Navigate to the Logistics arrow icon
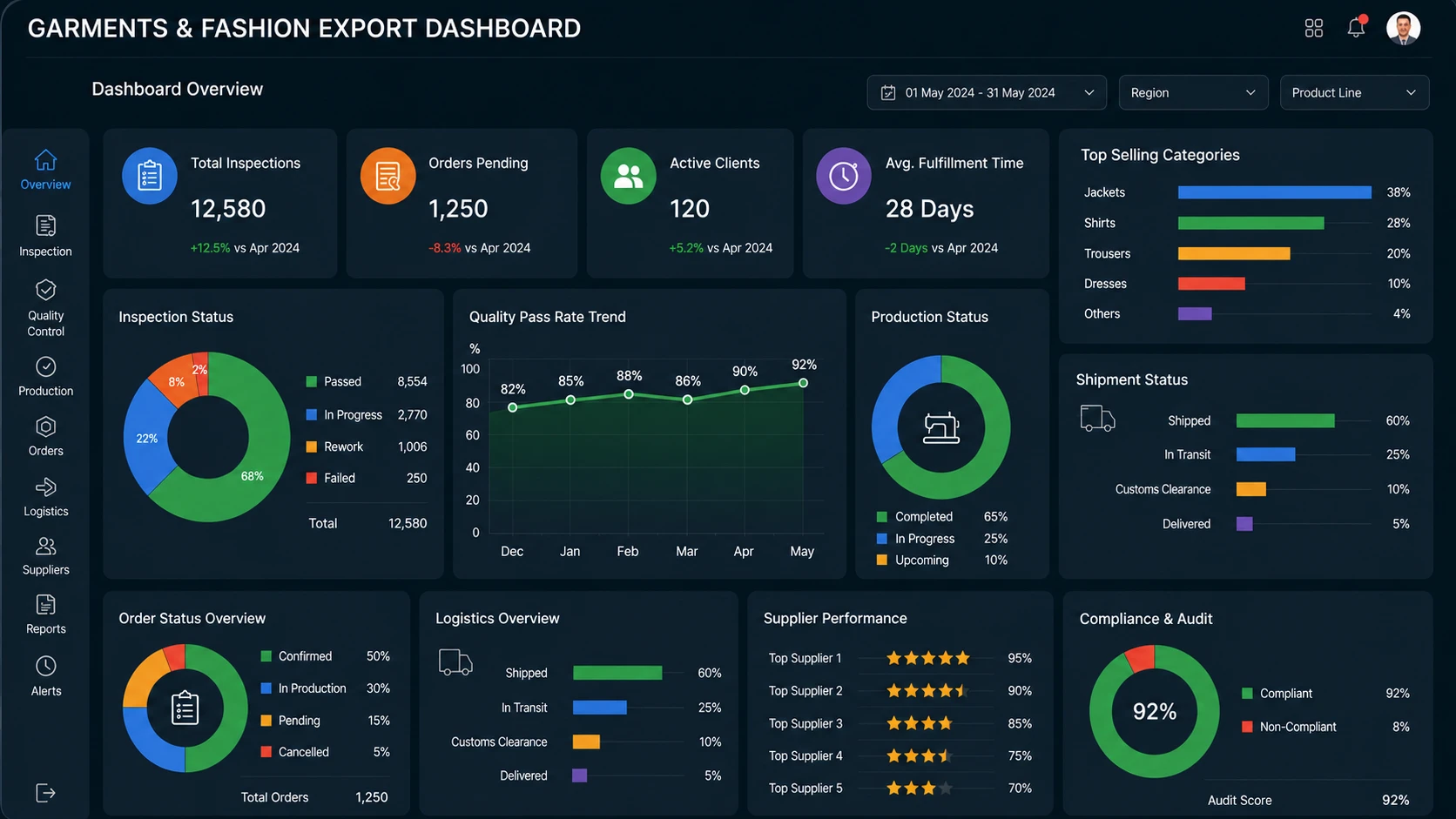This screenshot has height=819, width=1456. [45, 487]
